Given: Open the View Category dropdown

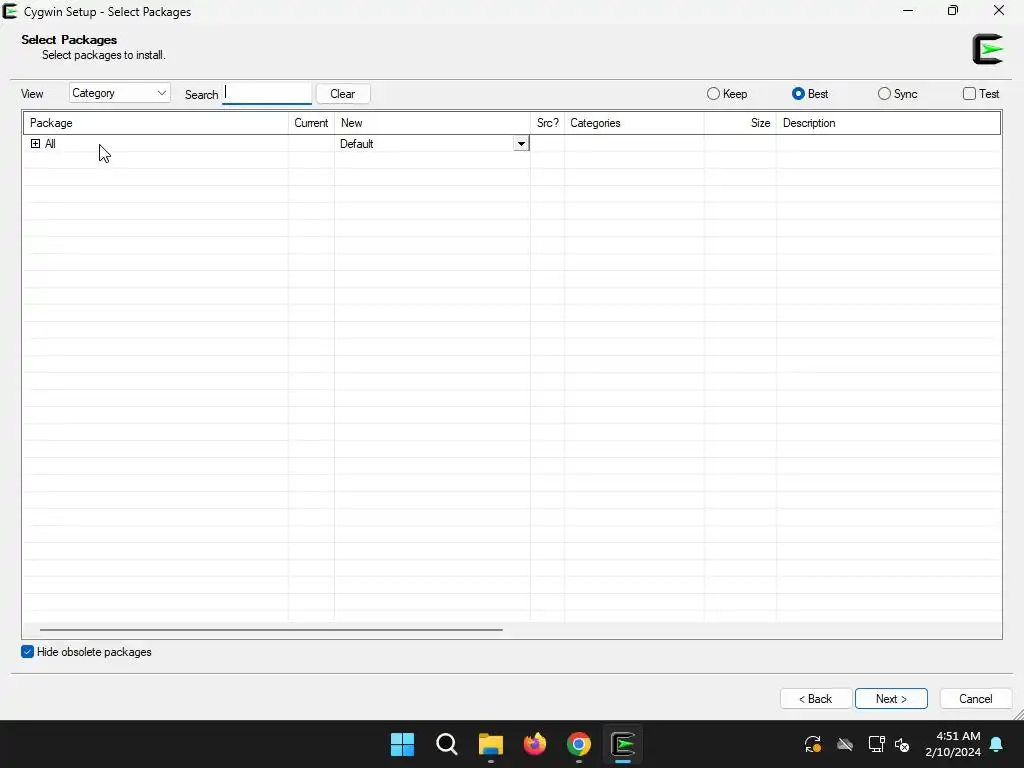Looking at the screenshot, I should pos(120,93).
